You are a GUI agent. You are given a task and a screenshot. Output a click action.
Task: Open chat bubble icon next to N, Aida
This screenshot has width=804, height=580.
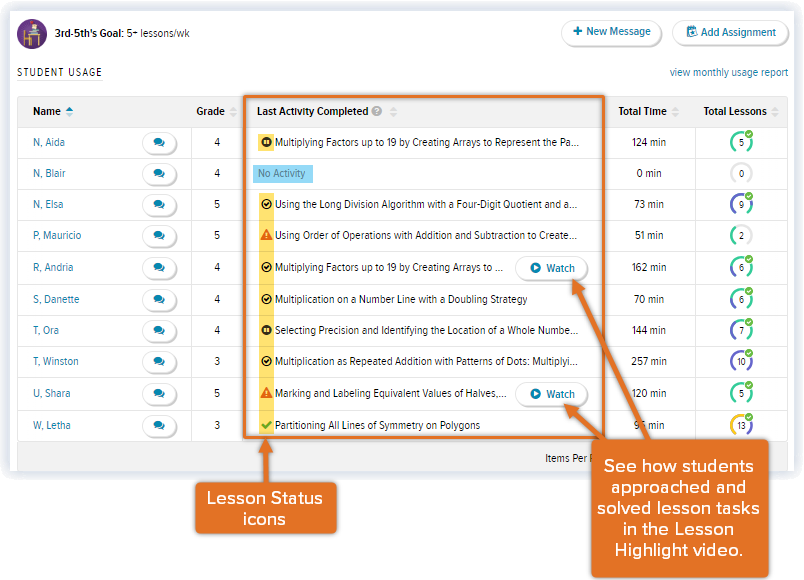157,143
